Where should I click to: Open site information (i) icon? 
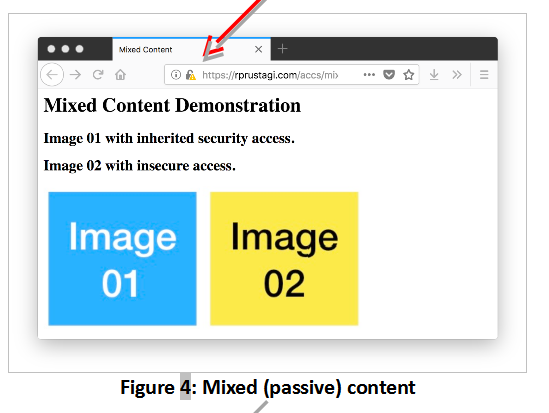point(176,75)
